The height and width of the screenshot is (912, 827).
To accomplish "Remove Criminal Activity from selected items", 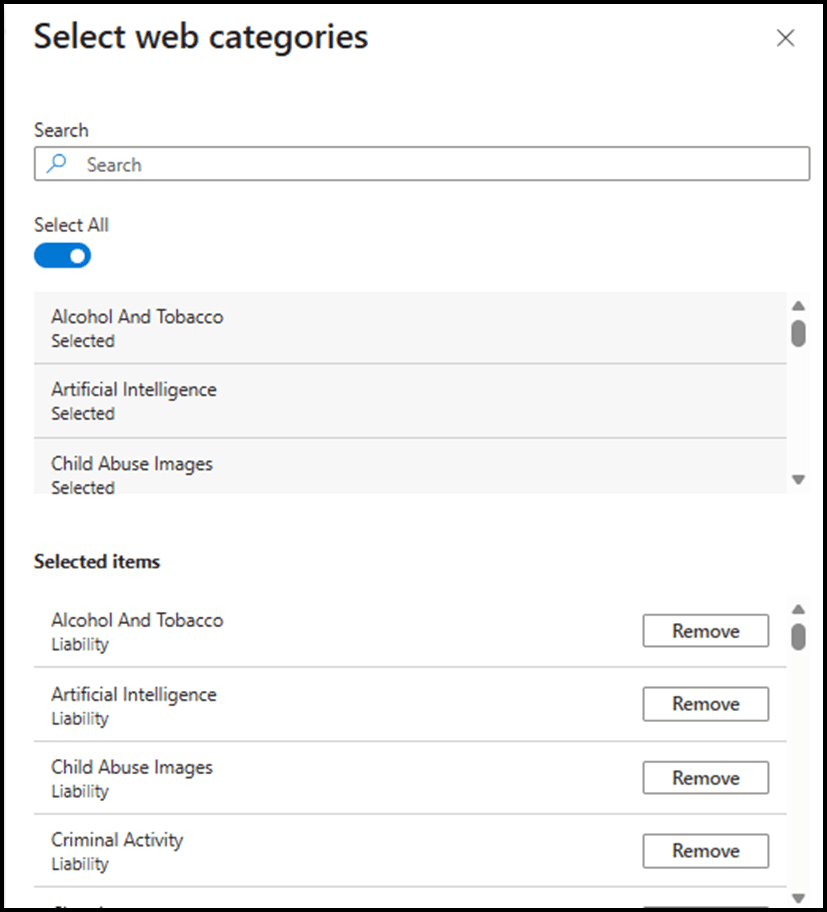I will (705, 851).
